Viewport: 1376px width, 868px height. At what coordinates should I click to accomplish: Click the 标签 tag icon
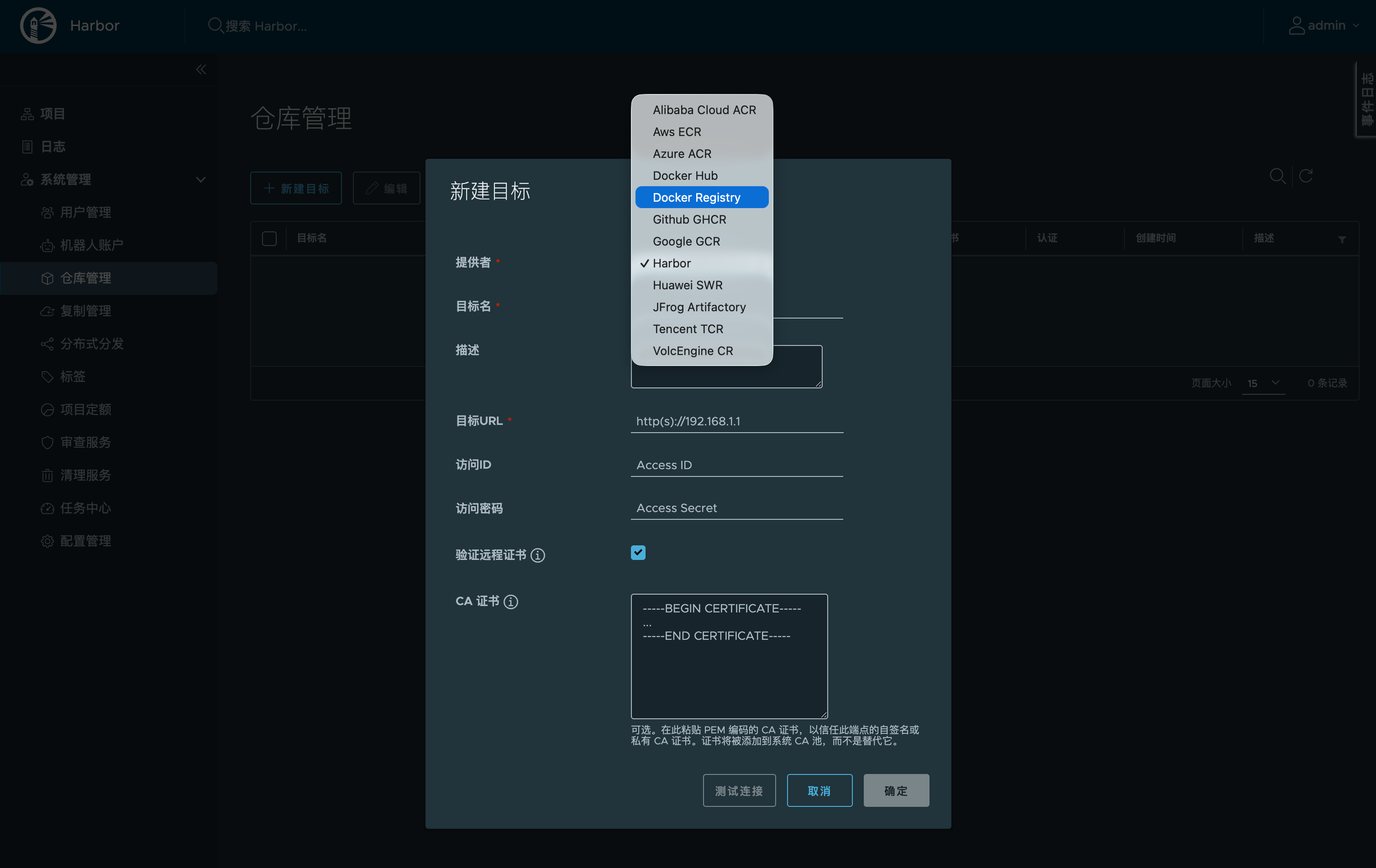tap(47, 376)
